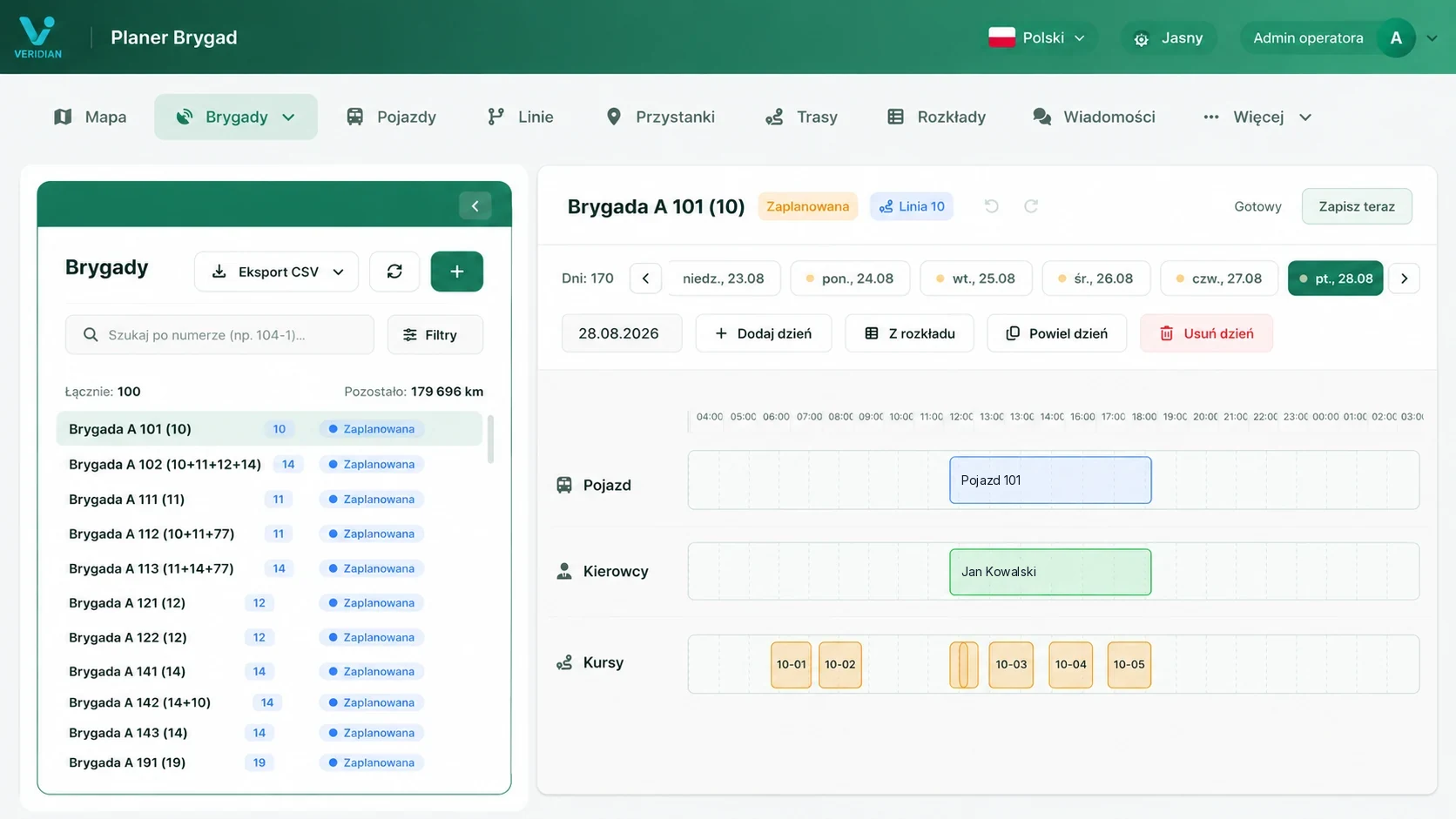
Task: Click the undo arrow icon
Action: [991, 206]
